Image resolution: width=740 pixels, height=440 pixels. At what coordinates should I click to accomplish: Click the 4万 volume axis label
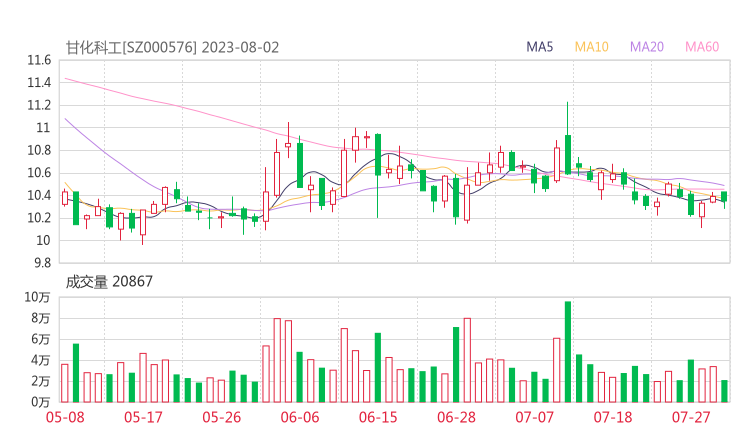[x=41, y=360]
